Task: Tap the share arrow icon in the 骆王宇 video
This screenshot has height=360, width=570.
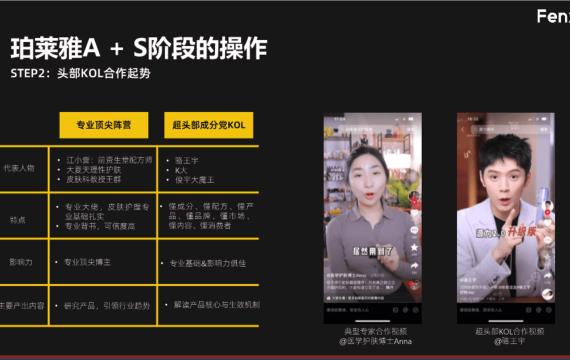Action: 547,275
